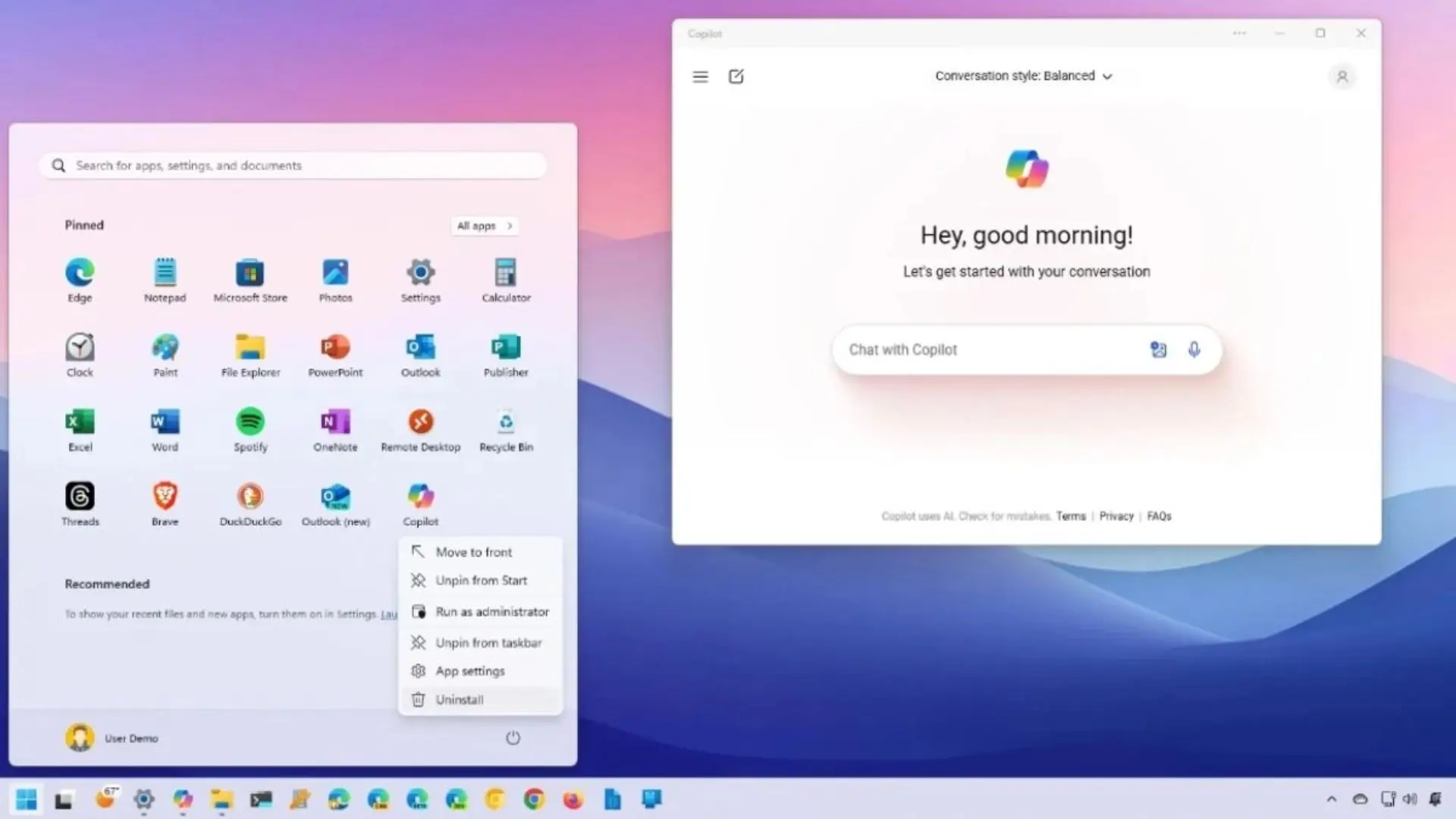This screenshot has height=819, width=1456.
Task: Launch DuckDuckGo browser
Action: click(x=250, y=498)
